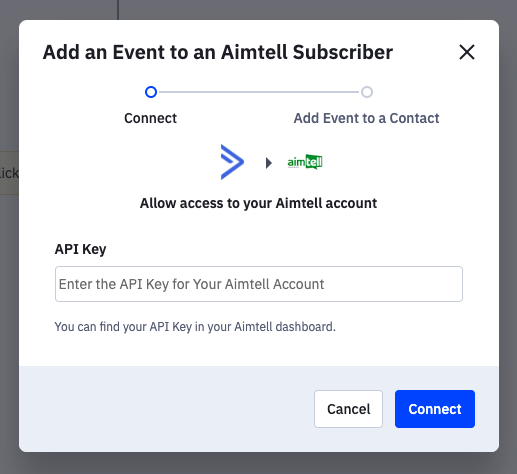Select the blue Connect step circle

pos(151,92)
